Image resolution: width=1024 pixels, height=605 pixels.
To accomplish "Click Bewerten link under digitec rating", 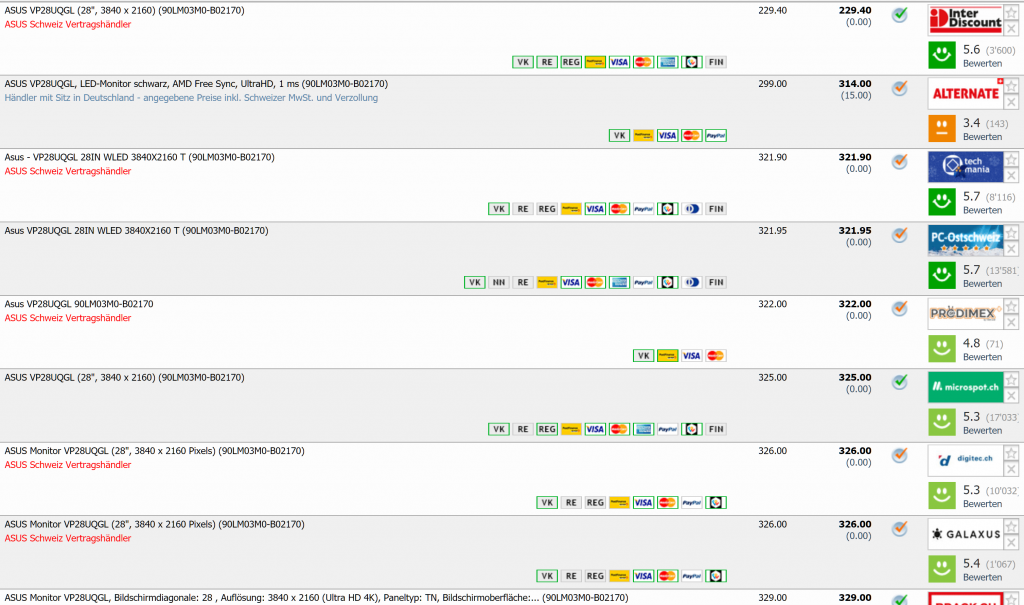I will tap(982, 504).
